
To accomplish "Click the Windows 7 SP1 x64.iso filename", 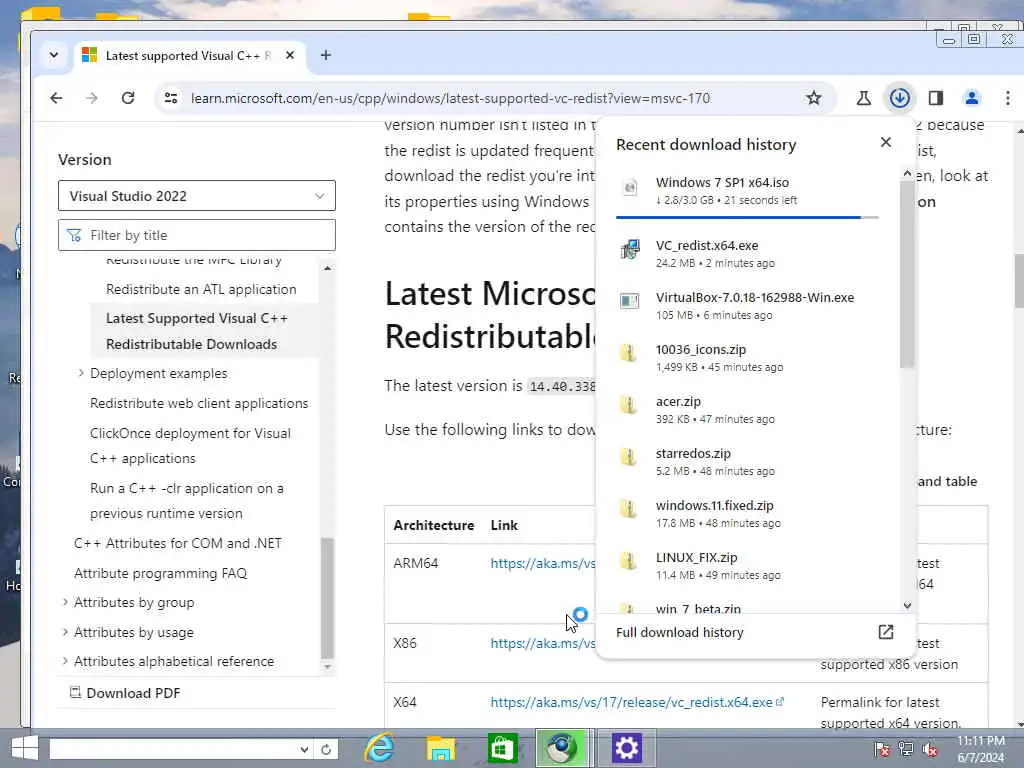I will coord(722,182).
